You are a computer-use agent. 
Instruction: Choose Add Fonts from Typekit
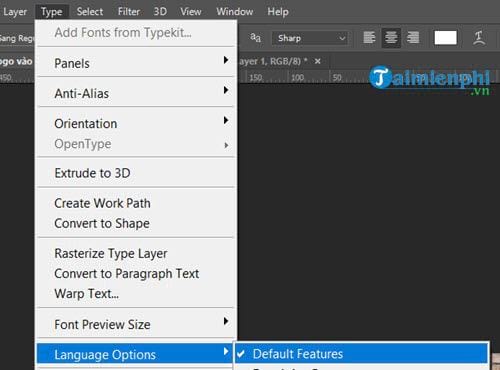(x=136, y=33)
